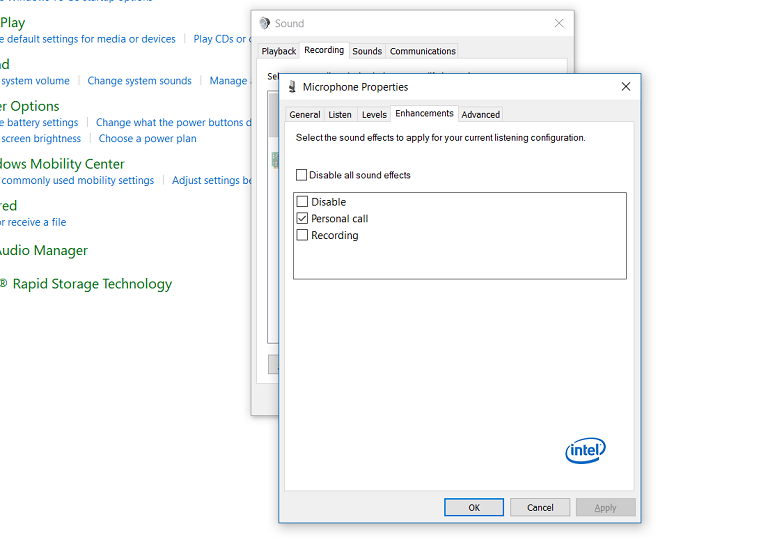Confirm with the OK button

point(474,507)
